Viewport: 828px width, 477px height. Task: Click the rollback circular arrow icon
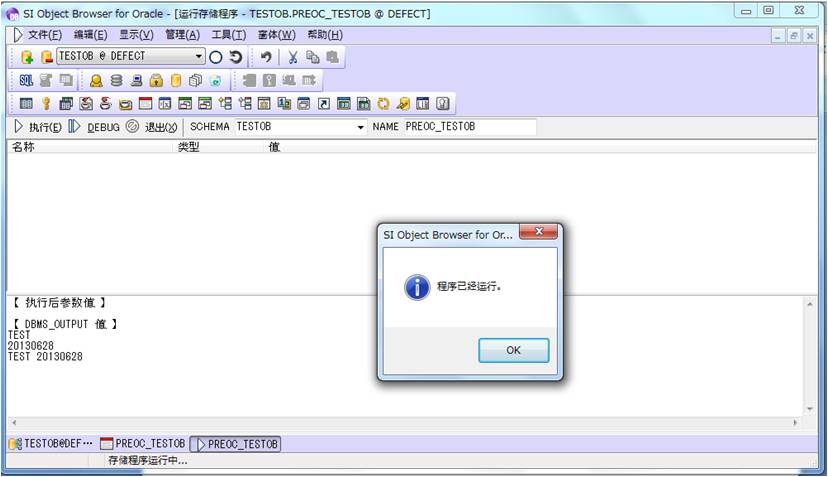[236, 57]
